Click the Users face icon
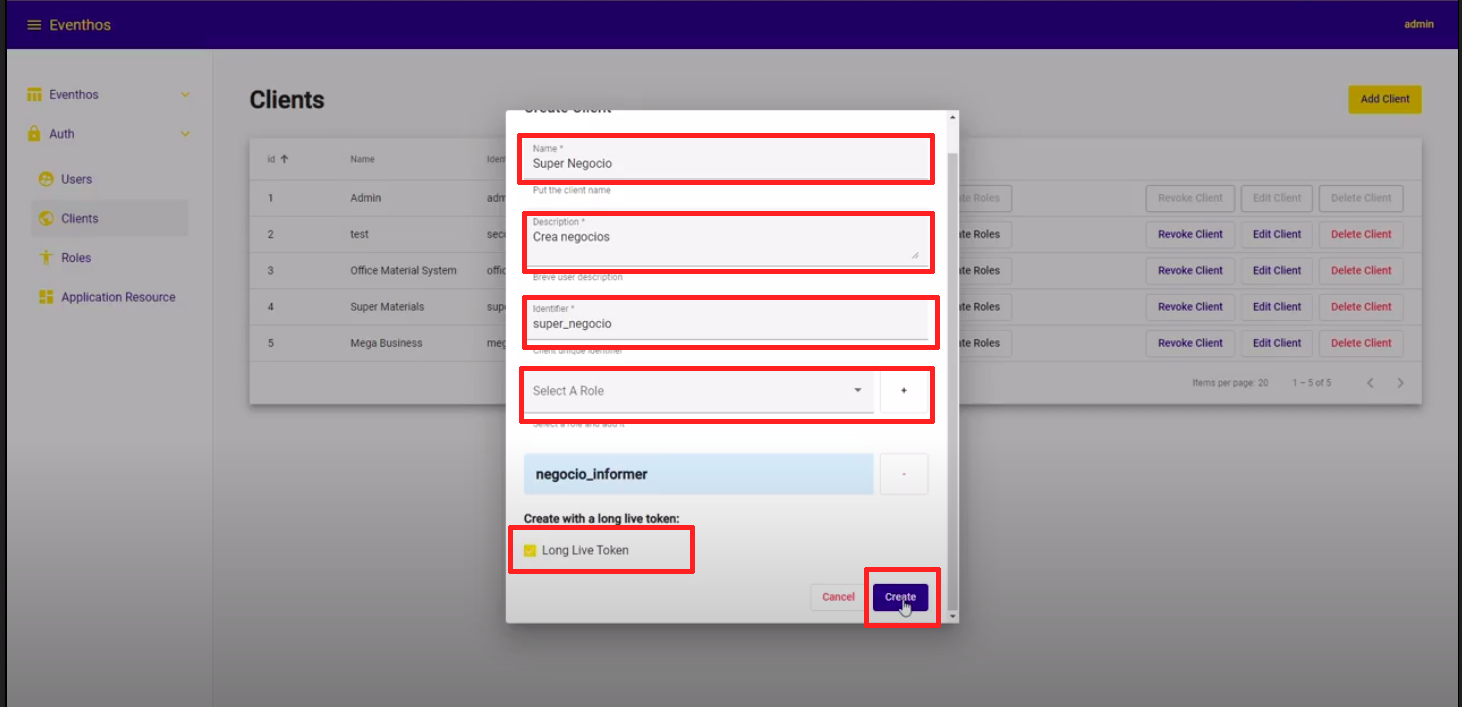The height and width of the screenshot is (707, 1462). click(46, 179)
